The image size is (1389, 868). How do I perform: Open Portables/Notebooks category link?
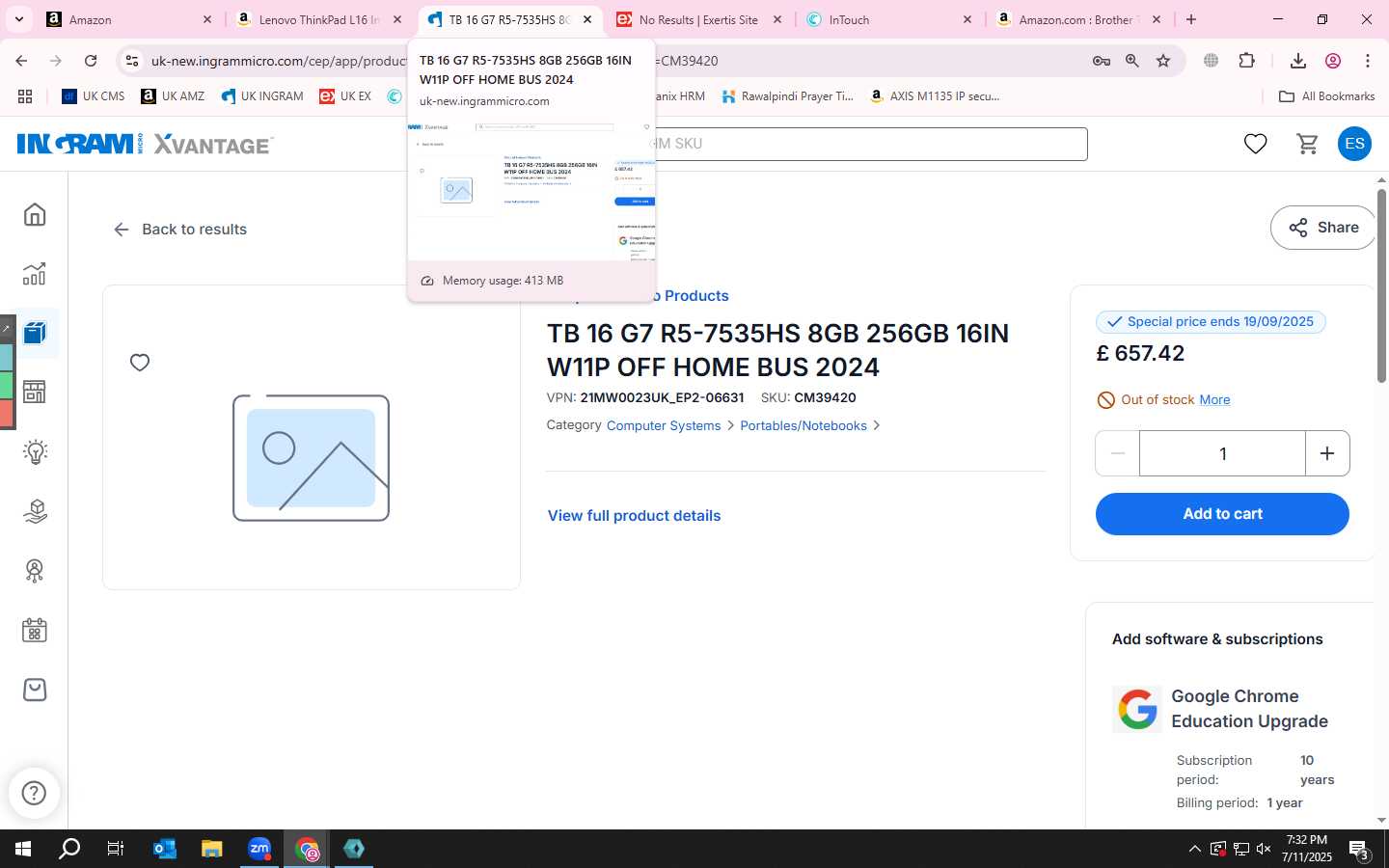pos(803,425)
